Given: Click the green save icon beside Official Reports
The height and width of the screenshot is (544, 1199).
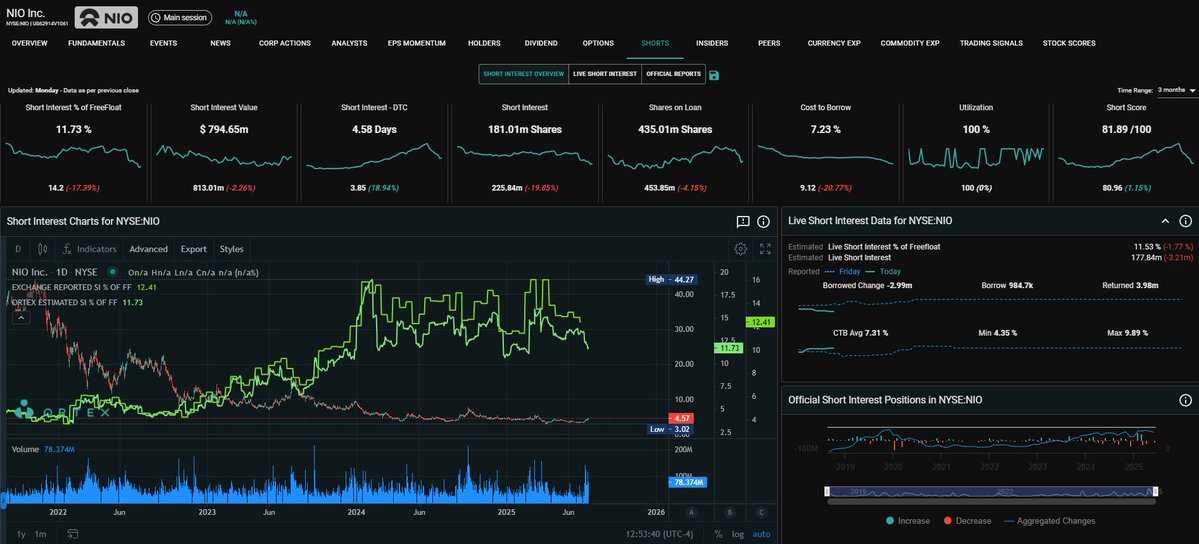Looking at the screenshot, I should click(714, 75).
